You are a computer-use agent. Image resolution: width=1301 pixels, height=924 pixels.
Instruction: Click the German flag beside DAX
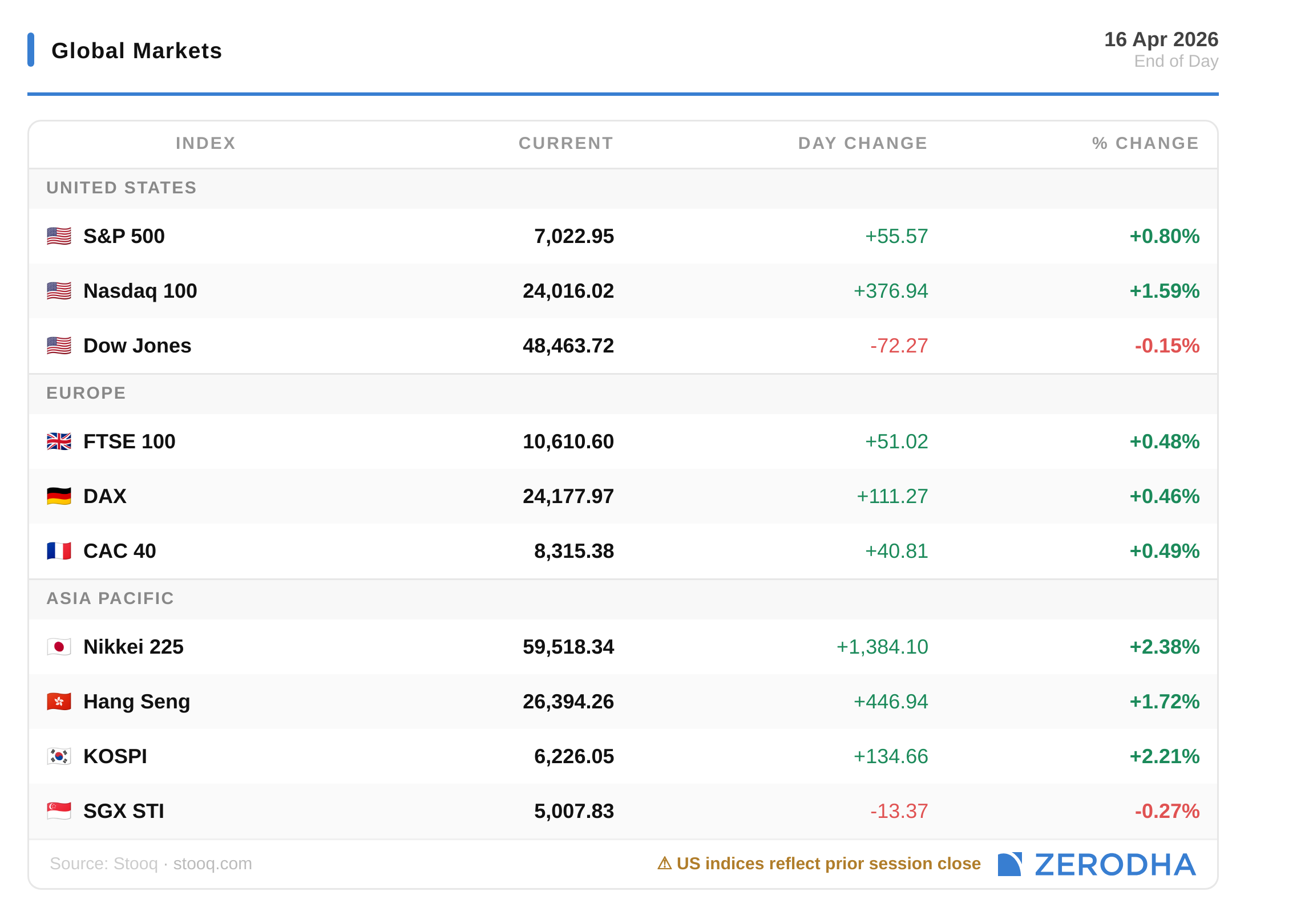(59, 496)
